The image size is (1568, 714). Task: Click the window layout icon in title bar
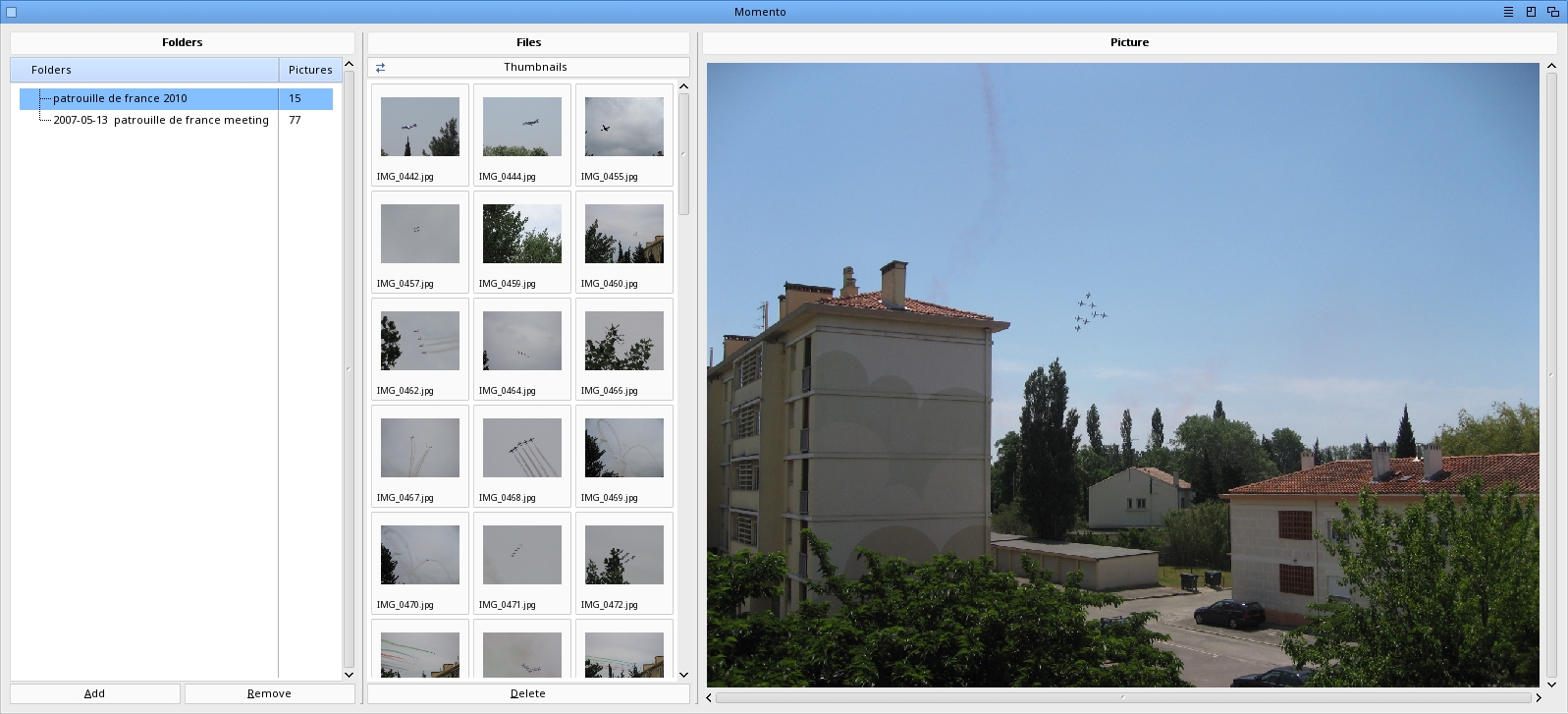[1531, 12]
